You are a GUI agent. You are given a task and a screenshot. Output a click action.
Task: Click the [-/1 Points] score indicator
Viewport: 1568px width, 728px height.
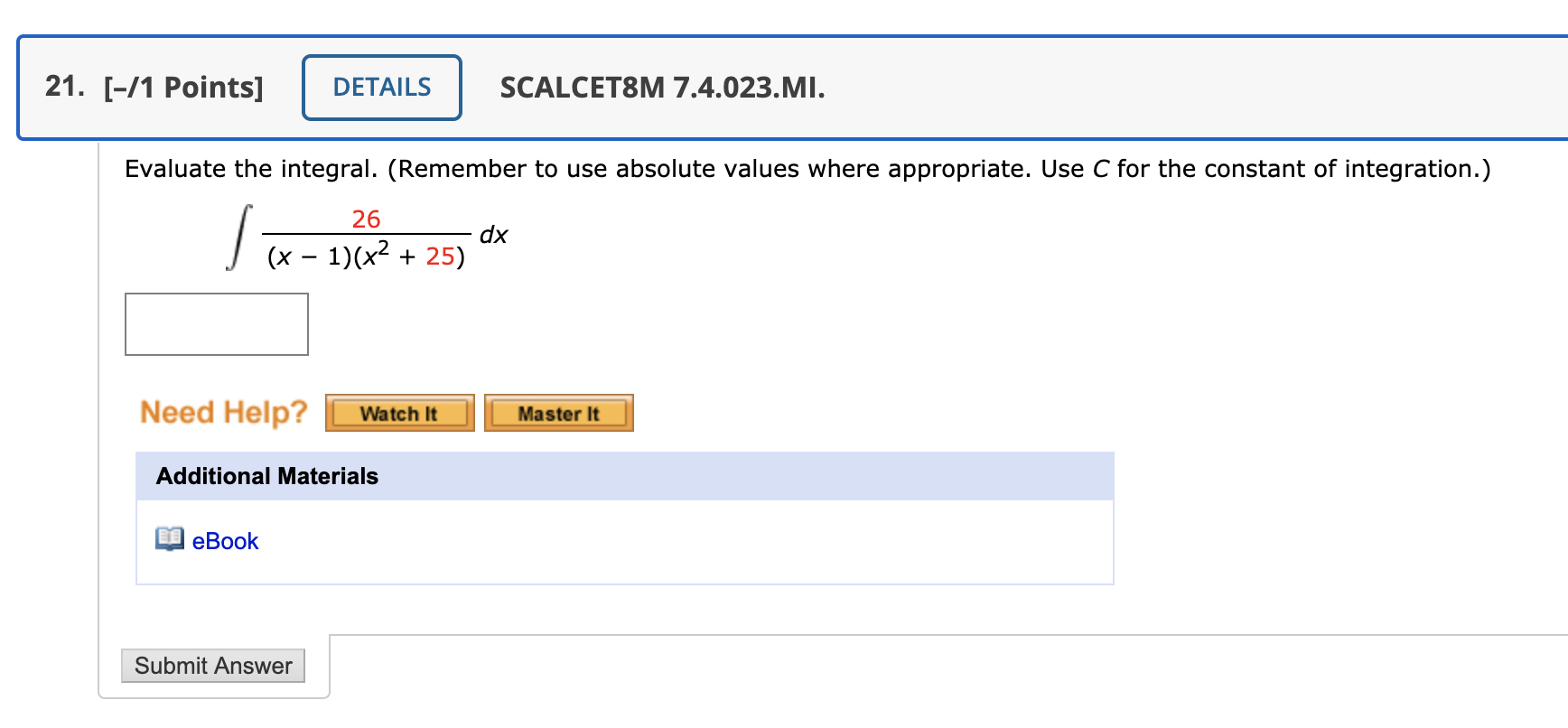pos(182,87)
